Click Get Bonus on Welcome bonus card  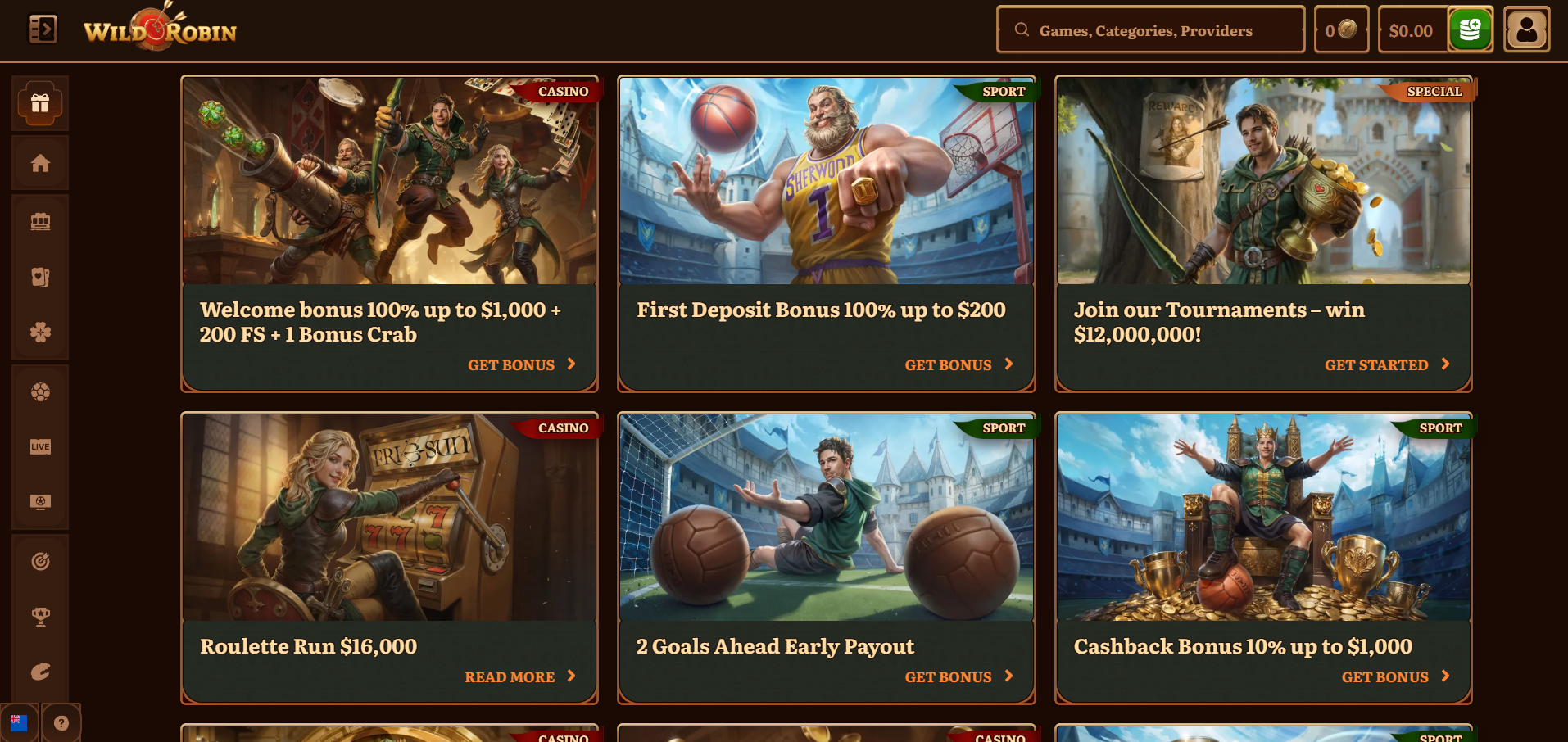tap(522, 364)
